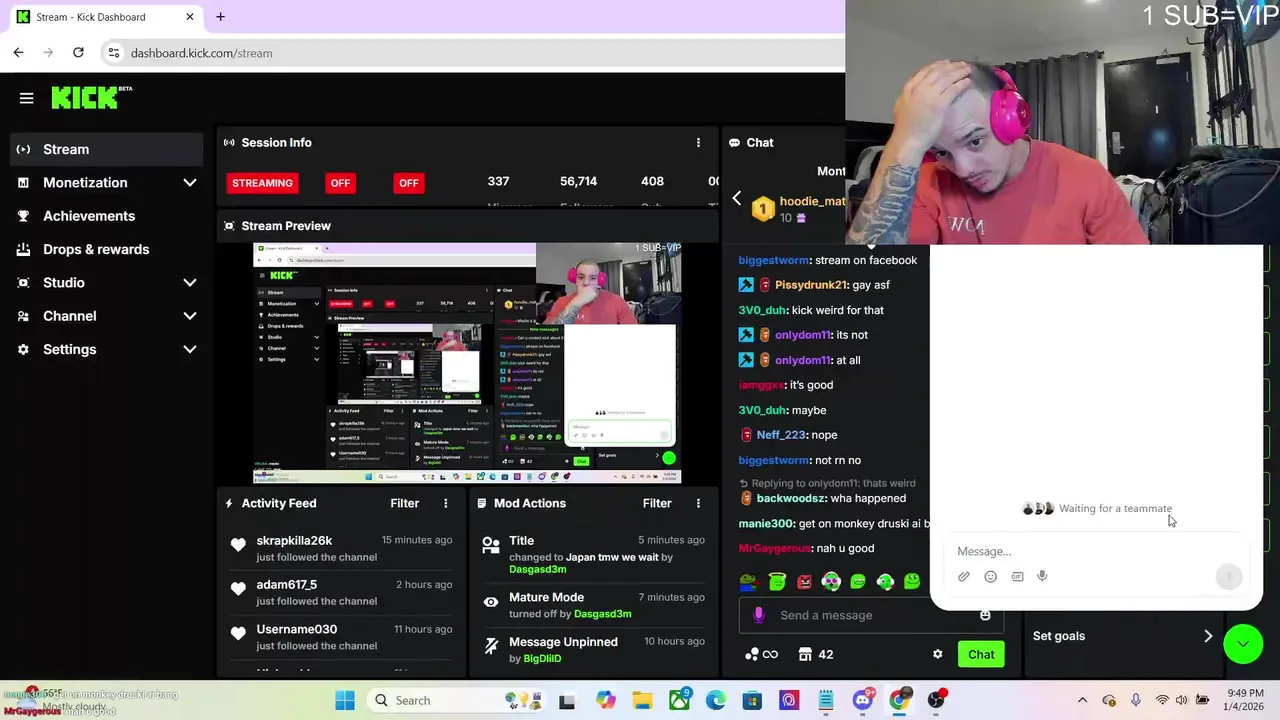
Task: Open the Mod Actions options menu
Action: [x=698, y=503]
